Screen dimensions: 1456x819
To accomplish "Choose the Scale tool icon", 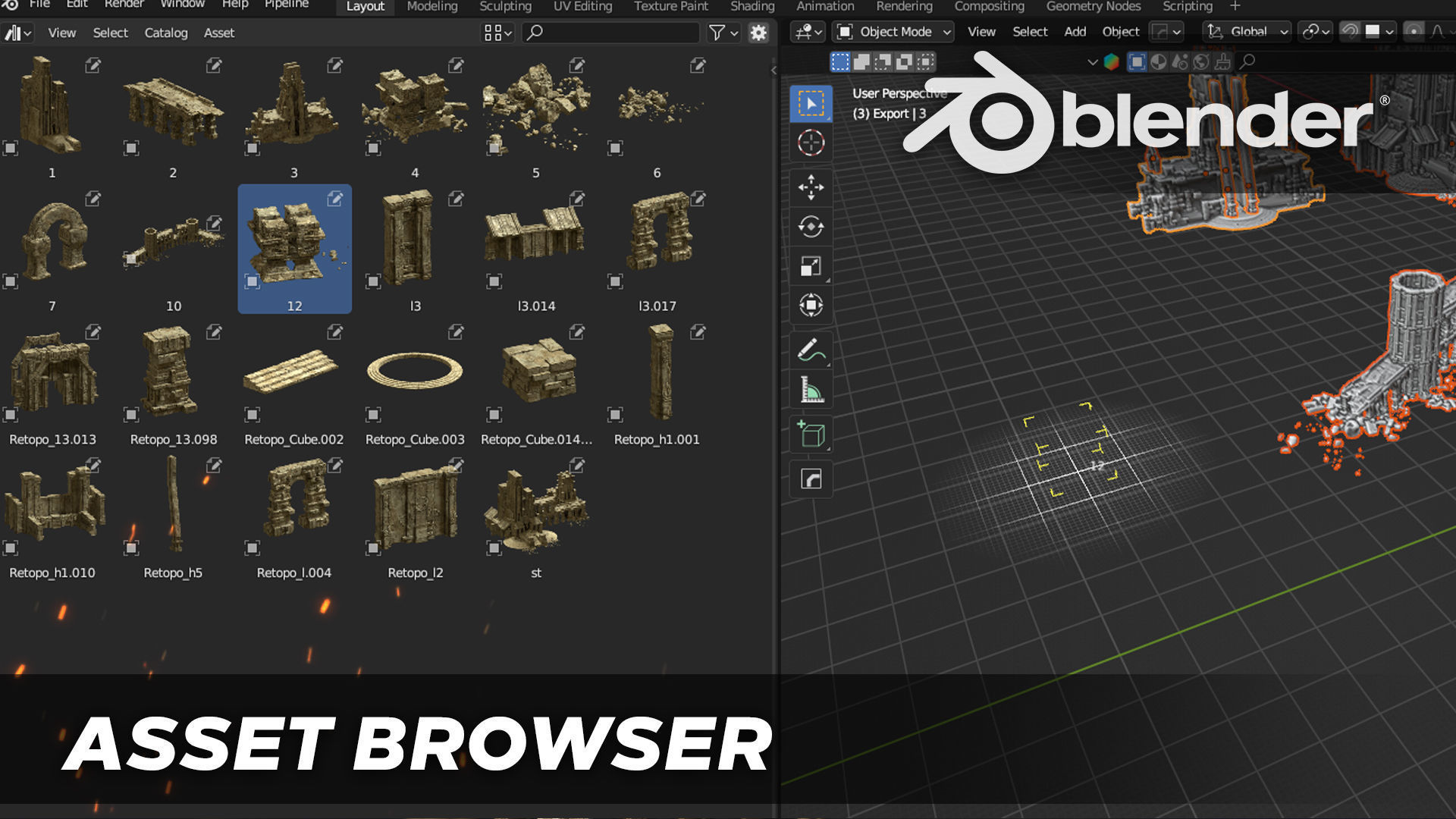I will (811, 266).
